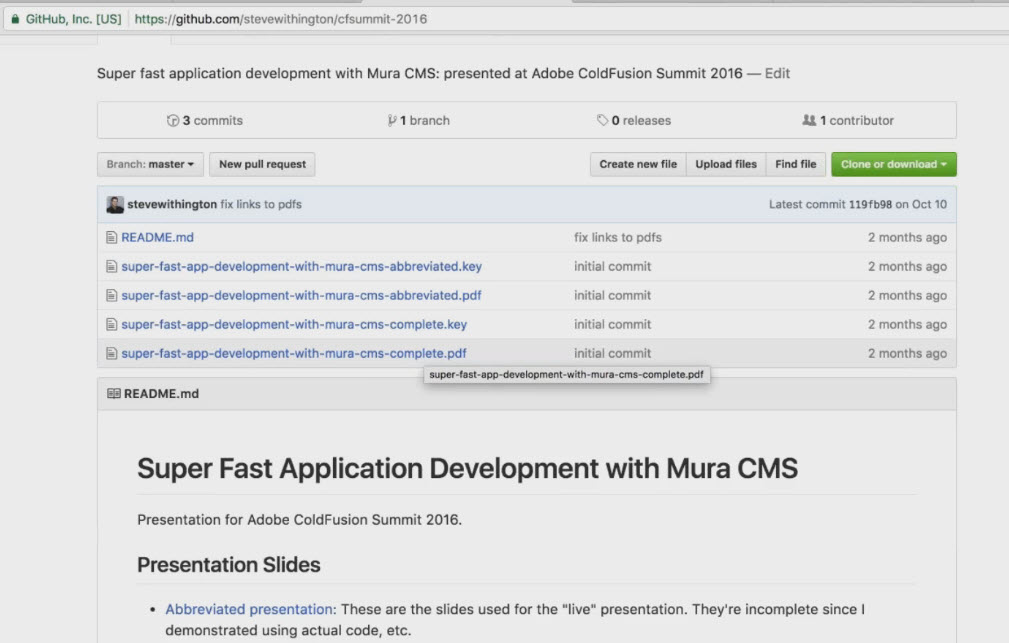Image resolution: width=1009 pixels, height=643 pixels.
Task: Click '2 months ago' in README.md row
Action: (x=907, y=238)
